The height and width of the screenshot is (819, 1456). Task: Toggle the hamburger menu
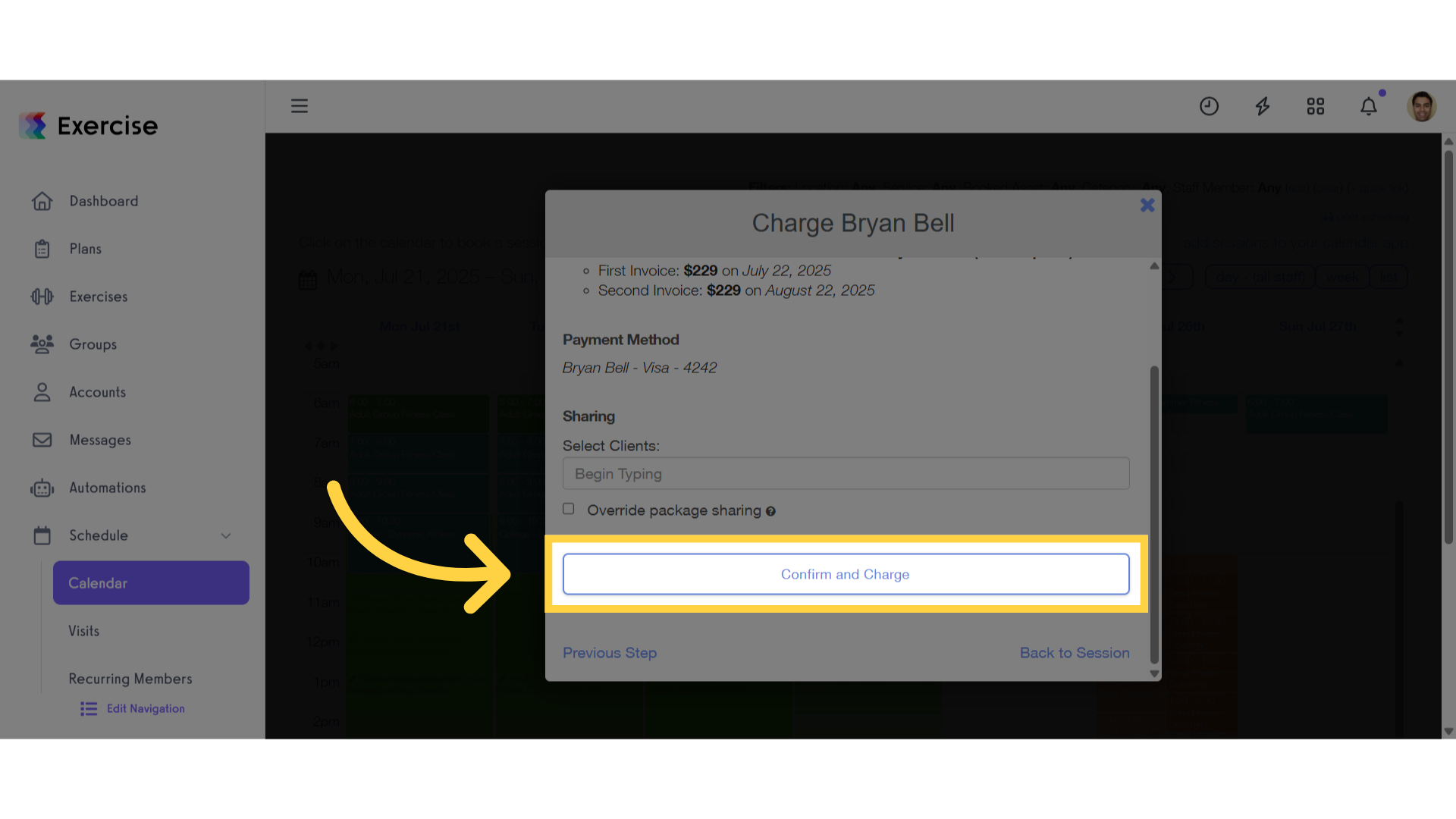(x=300, y=106)
